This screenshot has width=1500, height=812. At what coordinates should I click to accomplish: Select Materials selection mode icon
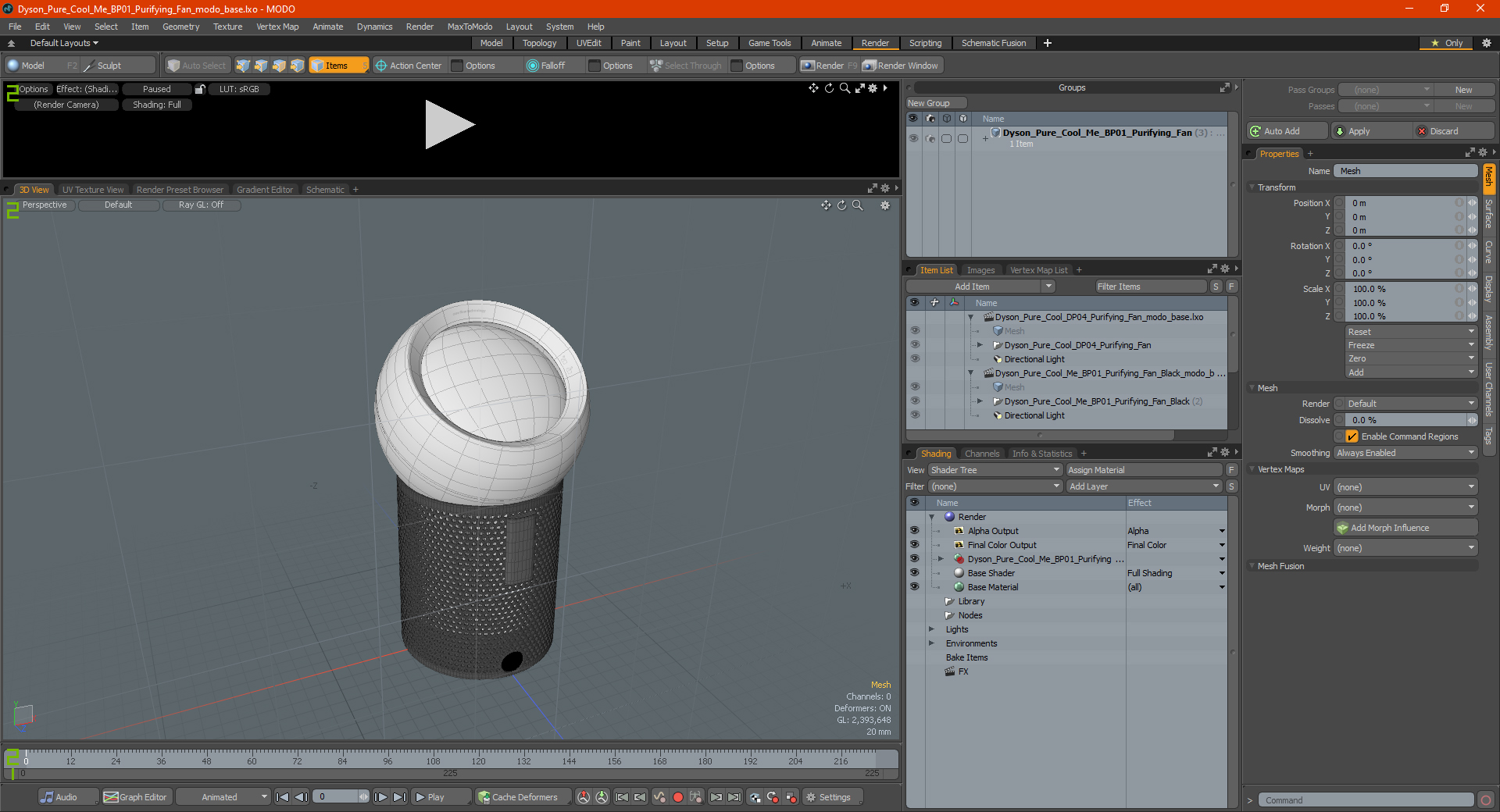coord(297,66)
